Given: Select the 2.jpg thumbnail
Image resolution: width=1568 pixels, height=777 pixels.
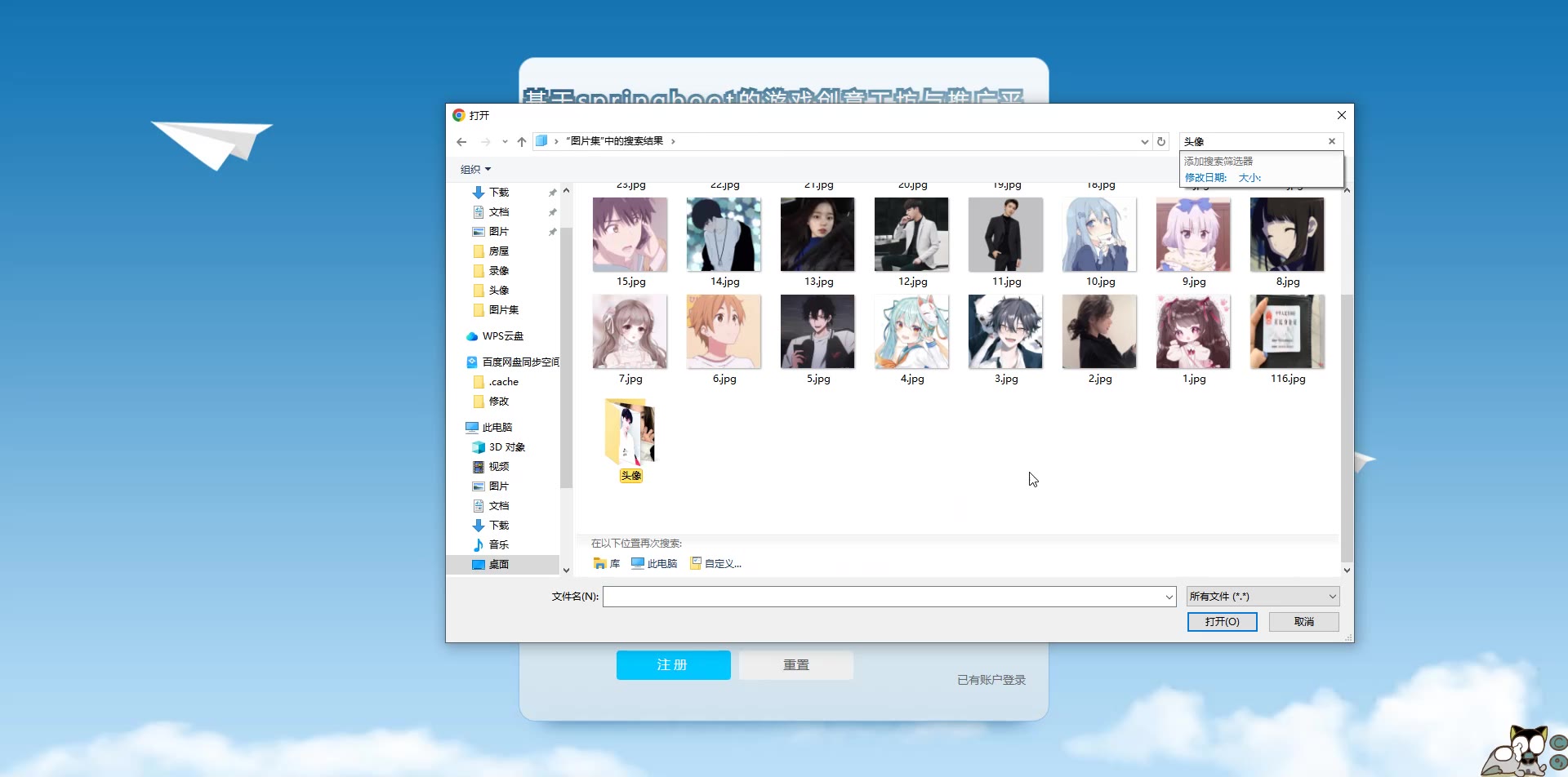Looking at the screenshot, I should click(x=1099, y=331).
